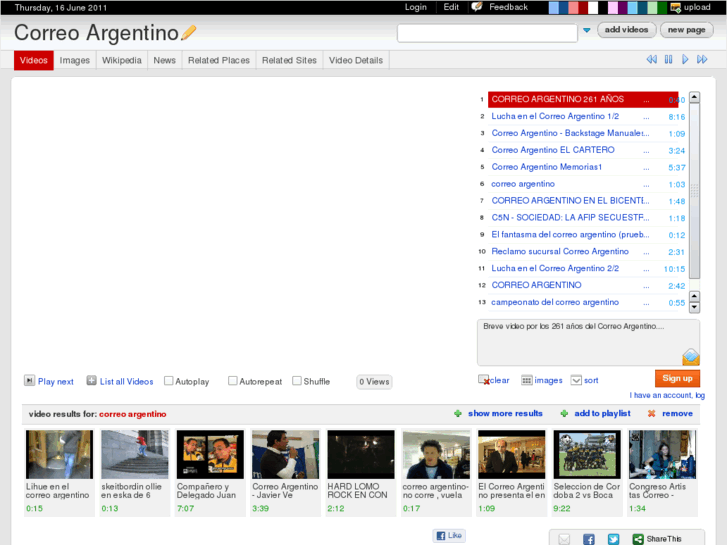Screen dimensions: 727x545
Task: Open the Related Sites tab
Action: click(x=289, y=60)
